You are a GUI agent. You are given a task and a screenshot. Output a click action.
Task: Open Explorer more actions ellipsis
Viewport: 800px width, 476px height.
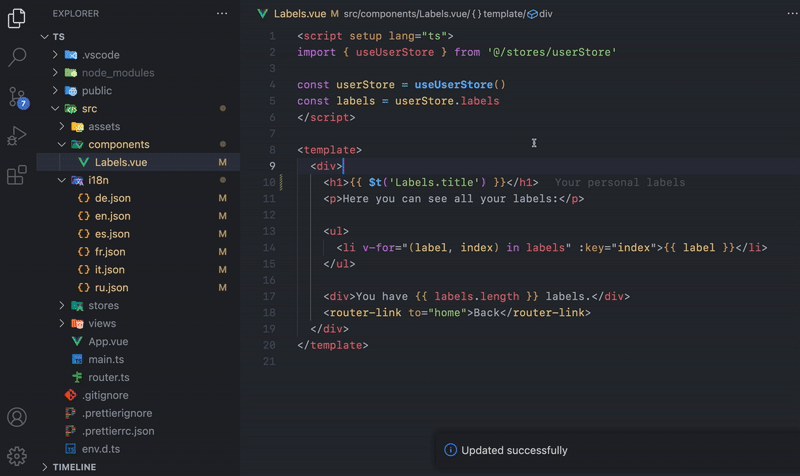click(222, 13)
